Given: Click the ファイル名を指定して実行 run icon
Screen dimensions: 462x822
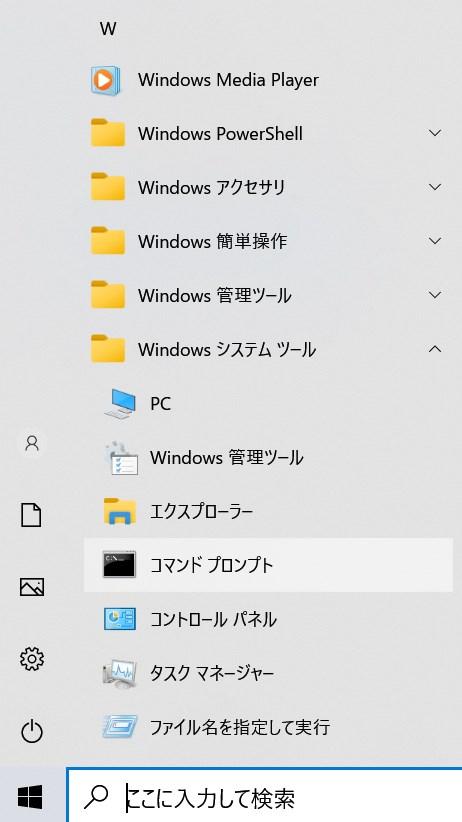Looking at the screenshot, I should point(120,727).
